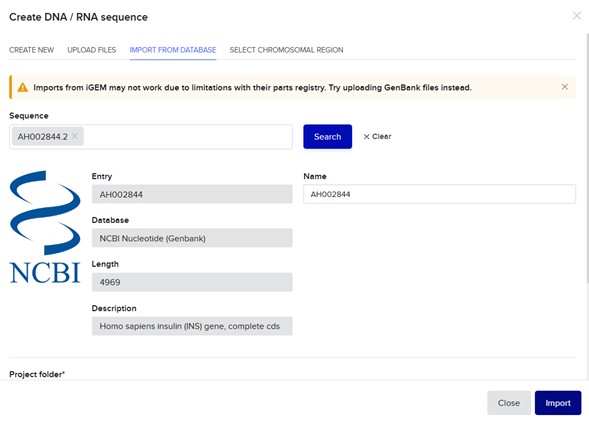589x421 pixels.
Task: Click the Entry field showing AH002844
Action: pos(192,194)
